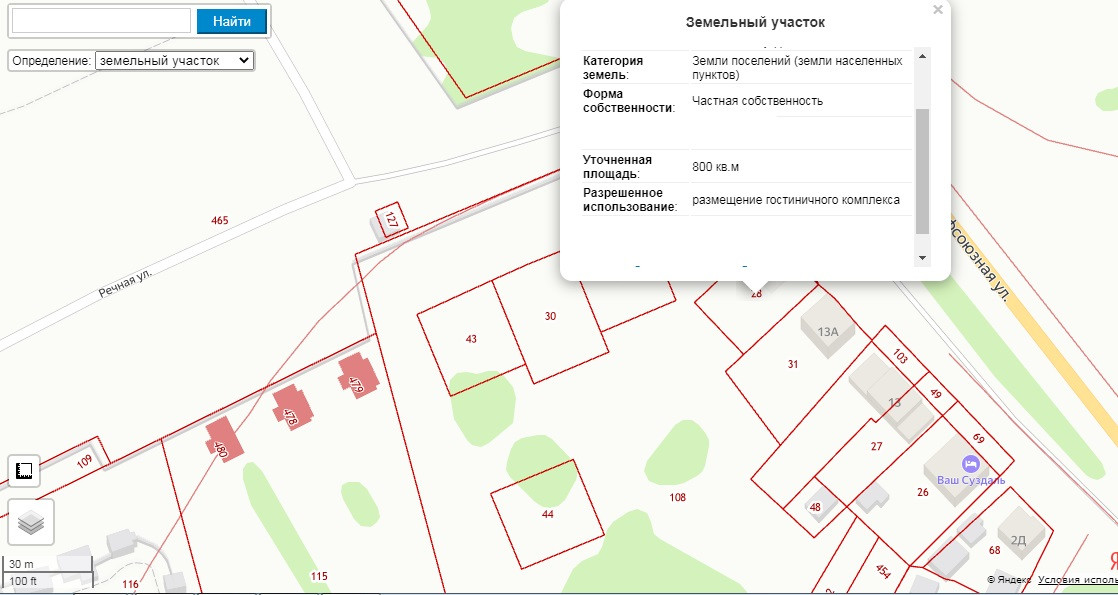Click popup scrollbar down arrow

pyautogui.click(x=922, y=258)
